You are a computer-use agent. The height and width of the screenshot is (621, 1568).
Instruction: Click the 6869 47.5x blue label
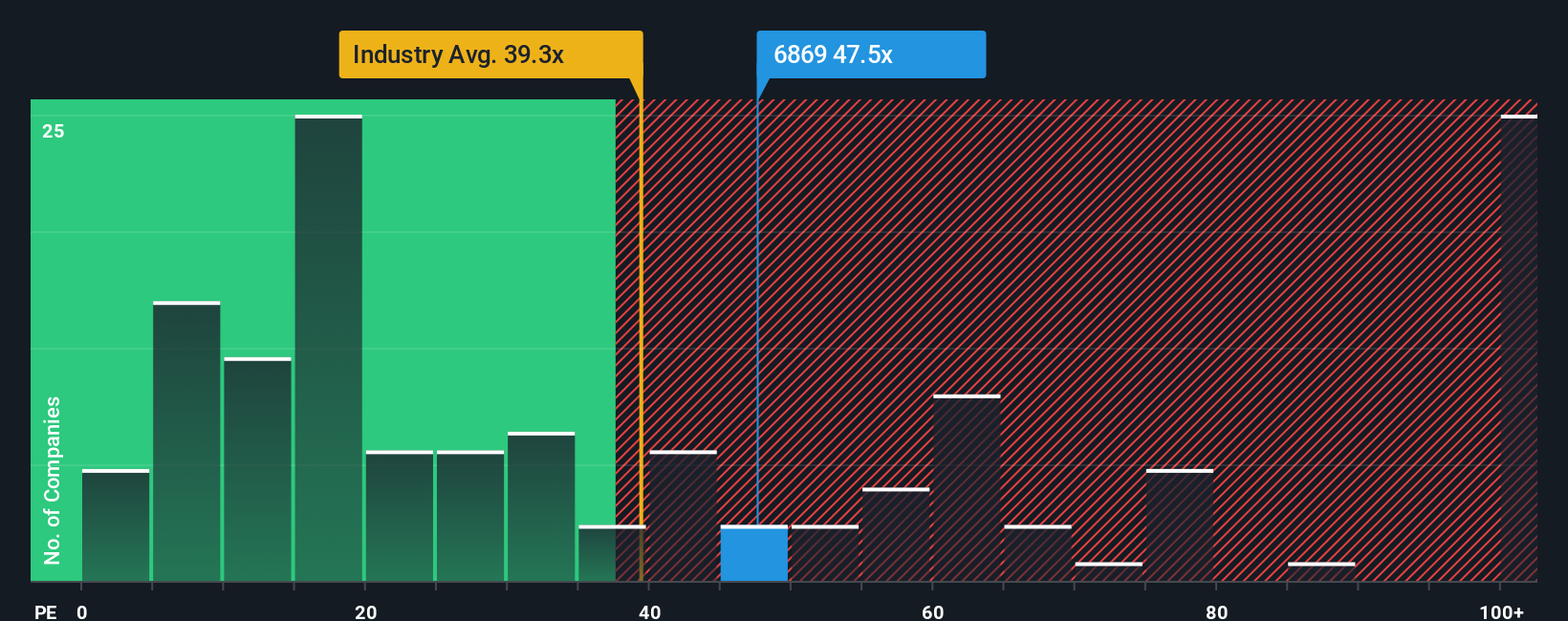(x=871, y=54)
